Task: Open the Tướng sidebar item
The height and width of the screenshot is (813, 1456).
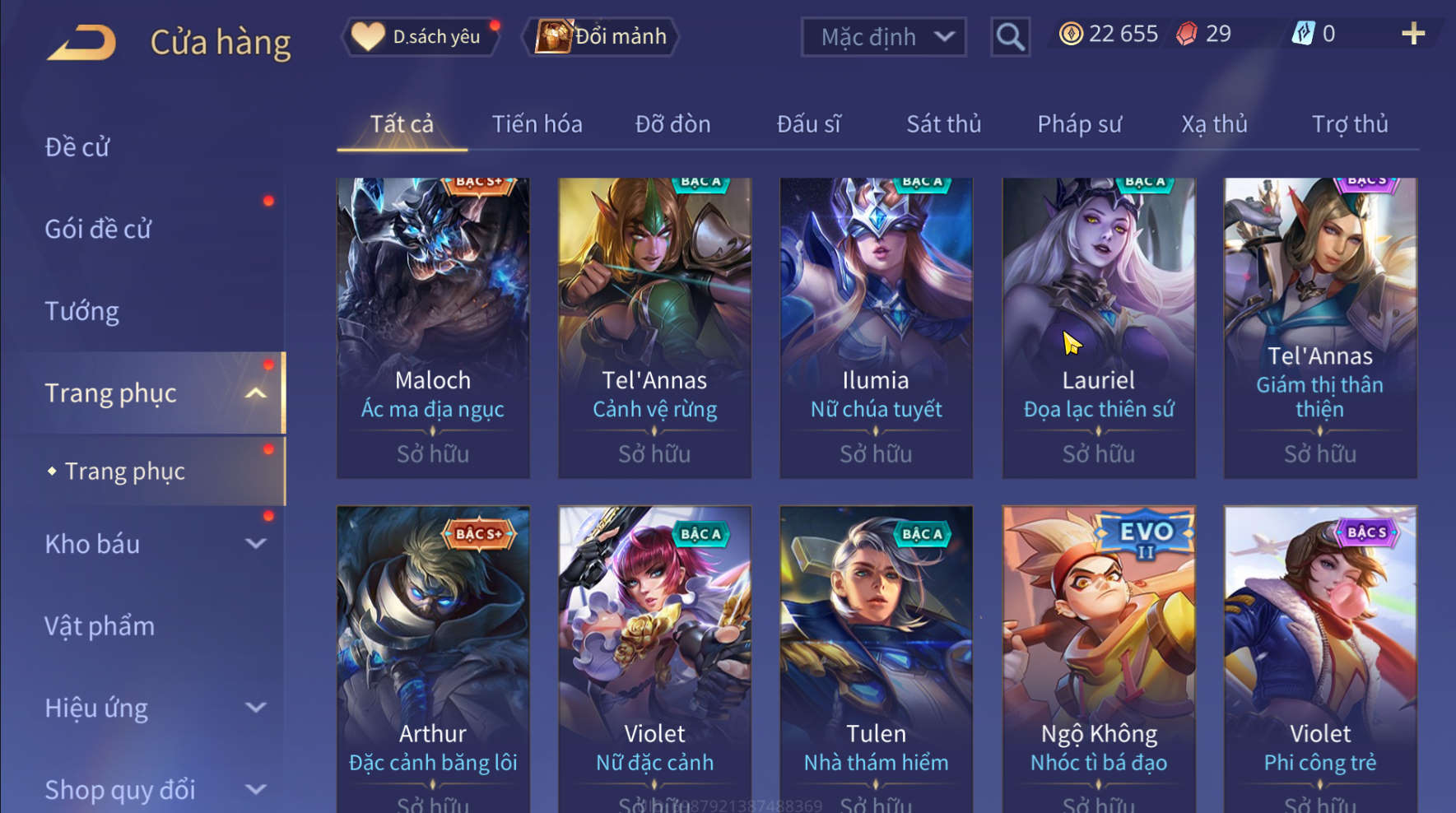Action: pos(81,311)
